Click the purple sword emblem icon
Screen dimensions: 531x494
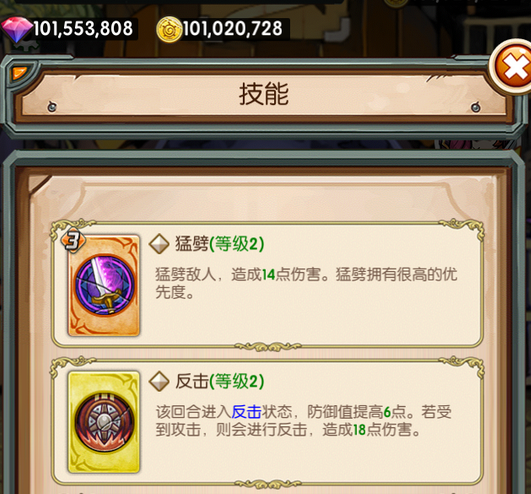tap(104, 285)
